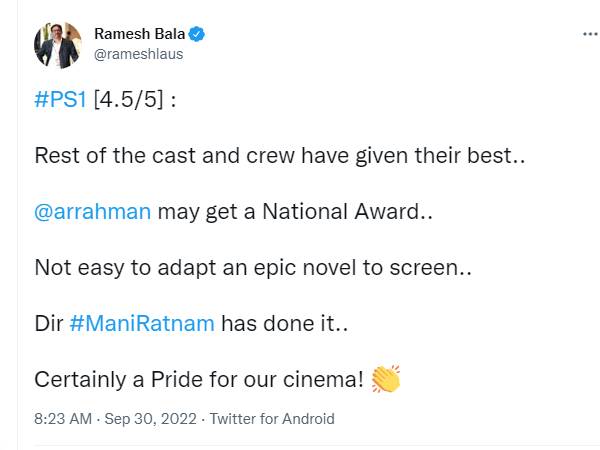The height and width of the screenshot is (450, 600).
Task: Click the Ramesh Bala display name
Action: click(140, 34)
